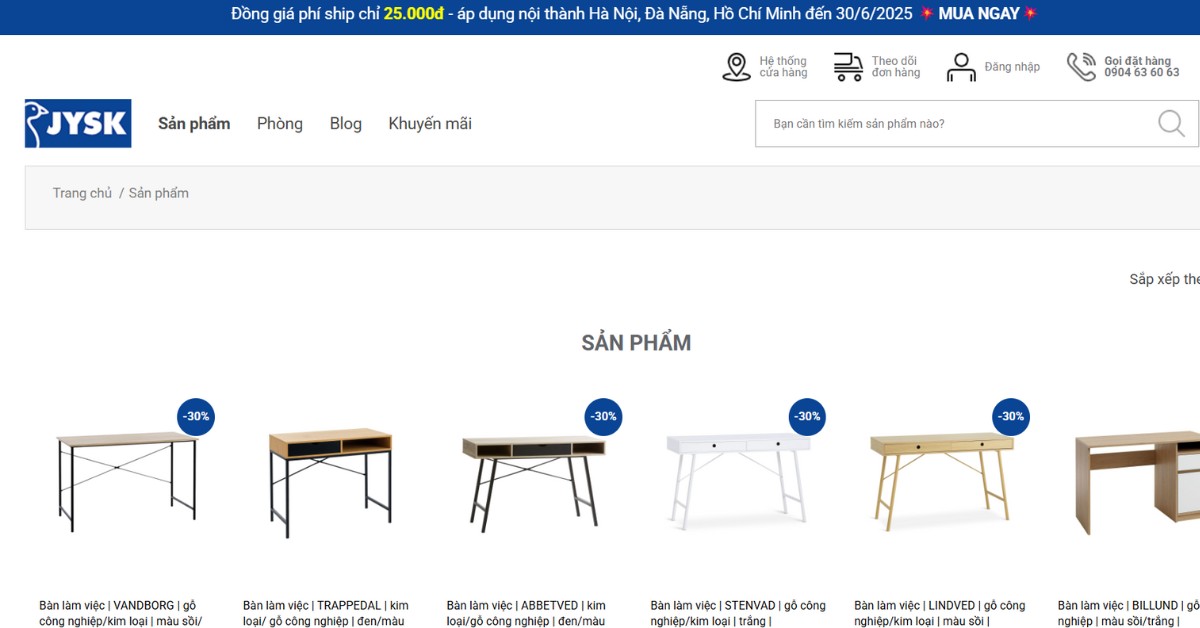Expand the Sắp xếp theo sorting dropdown
Image resolution: width=1200 pixels, height=628 pixels.
1165,279
